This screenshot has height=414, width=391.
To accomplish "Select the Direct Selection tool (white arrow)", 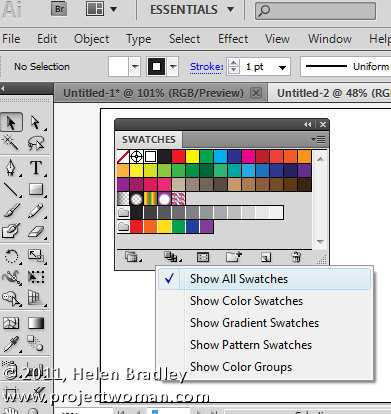I will click(x=35, y=122).
